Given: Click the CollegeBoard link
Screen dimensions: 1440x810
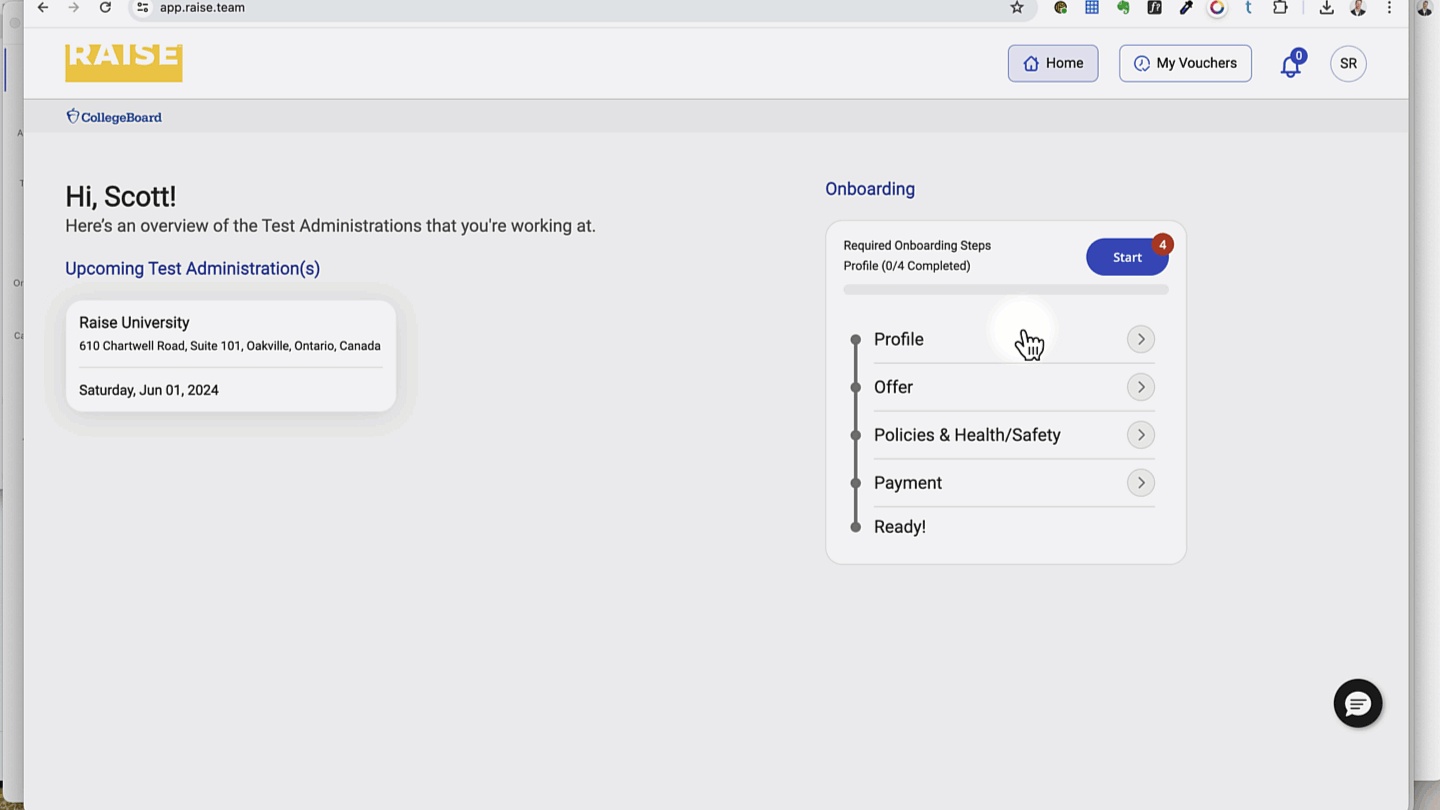Looking at the screenshot, I should point(114,117).
